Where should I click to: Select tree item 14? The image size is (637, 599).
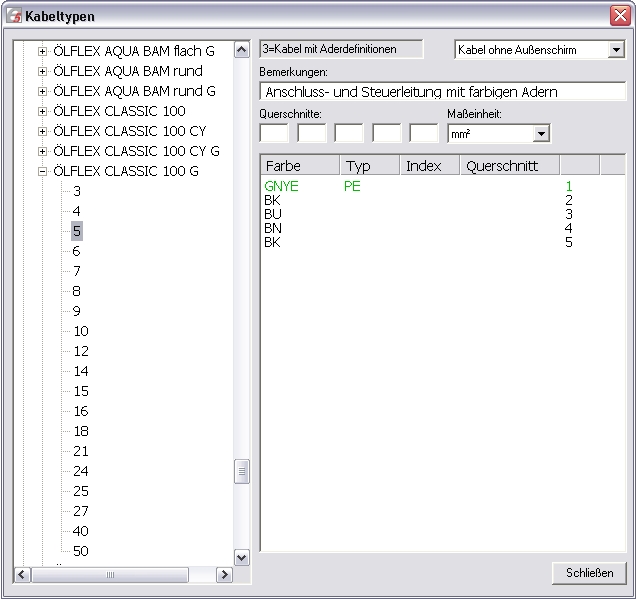[x=81, y=371]
